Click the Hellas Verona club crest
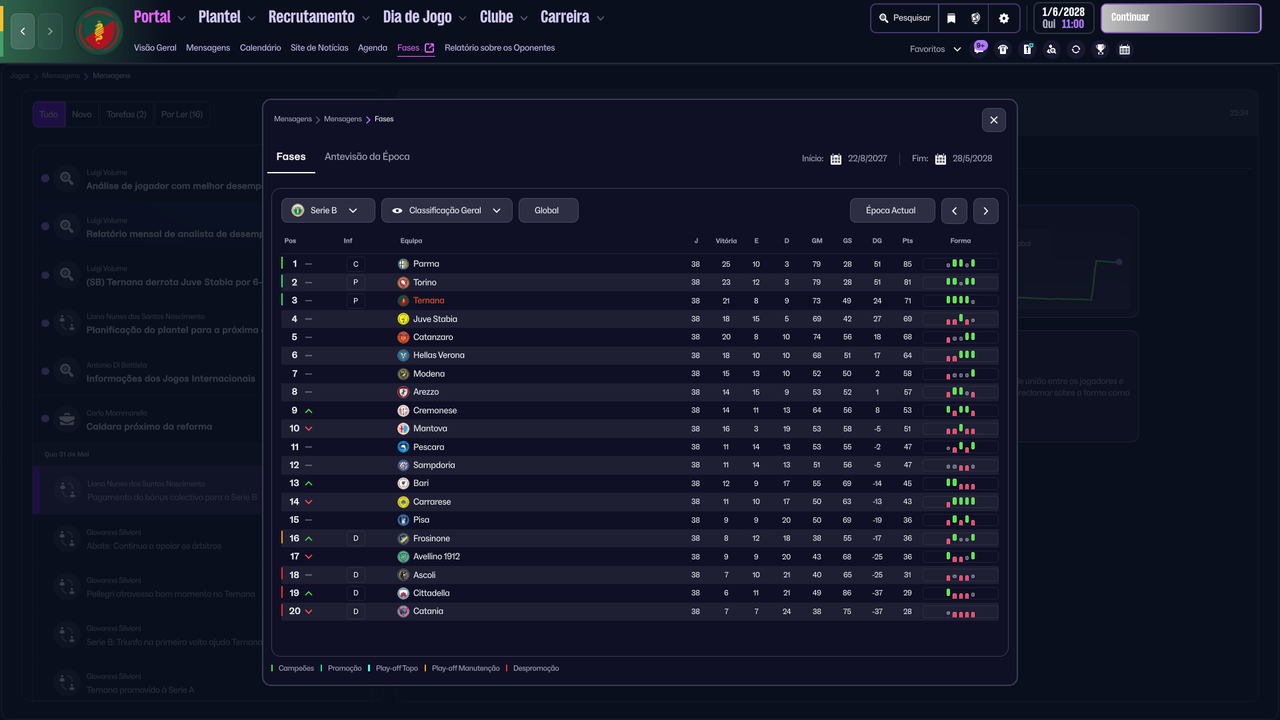 click(403, 355)
